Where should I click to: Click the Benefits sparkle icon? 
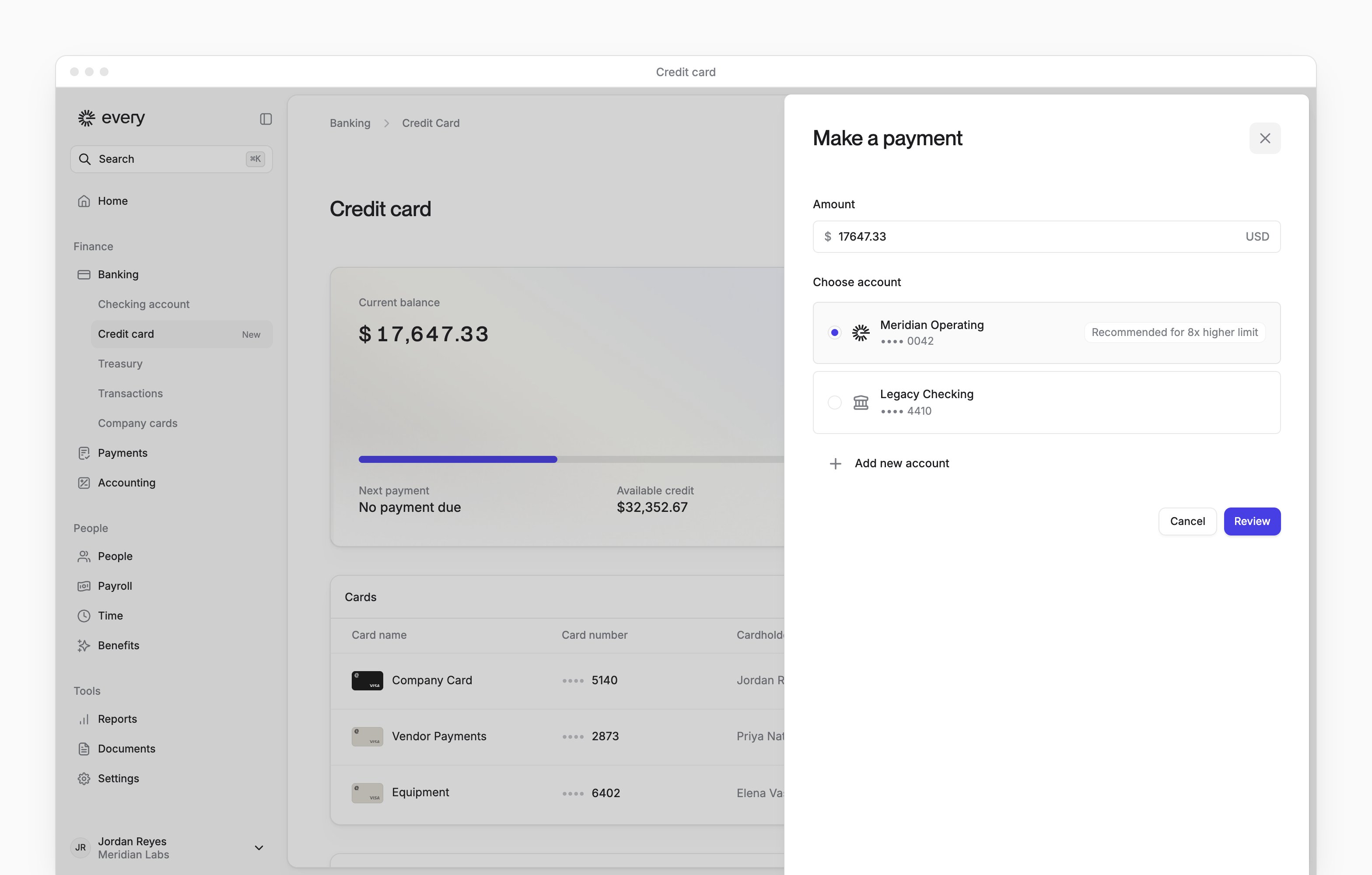click(84, 645)
